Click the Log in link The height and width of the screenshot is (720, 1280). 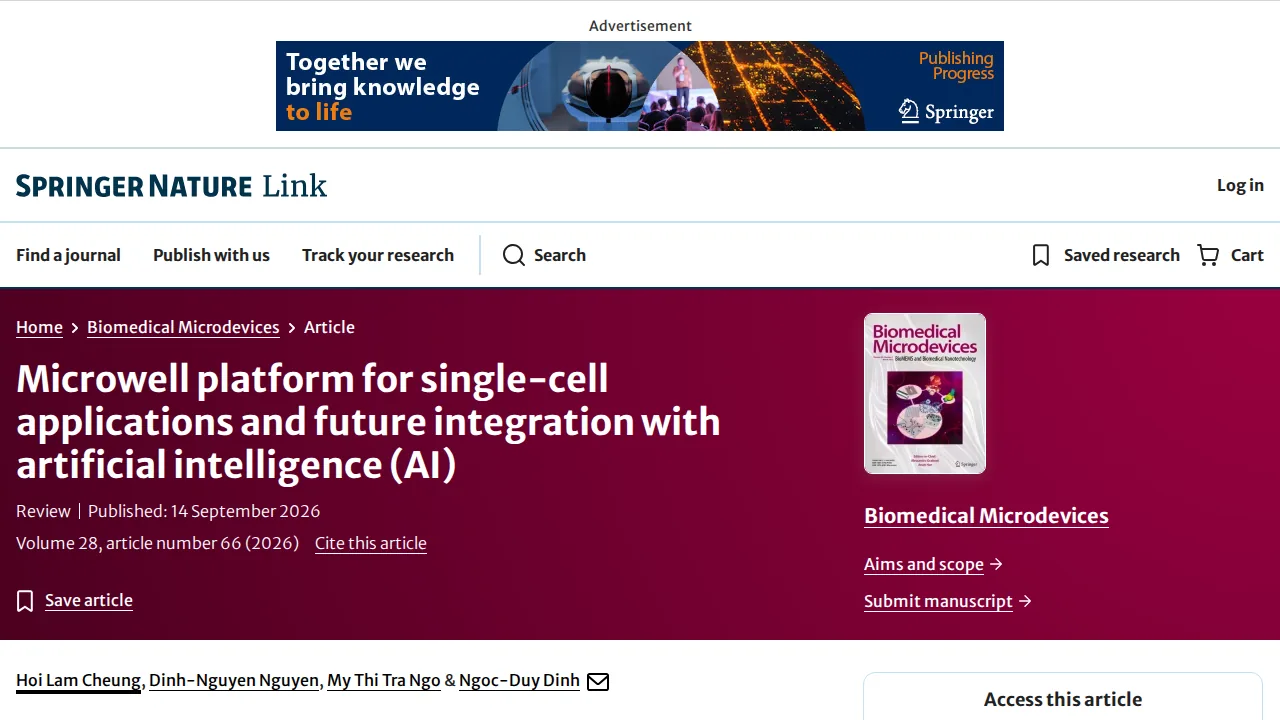tap(1240, 185)
